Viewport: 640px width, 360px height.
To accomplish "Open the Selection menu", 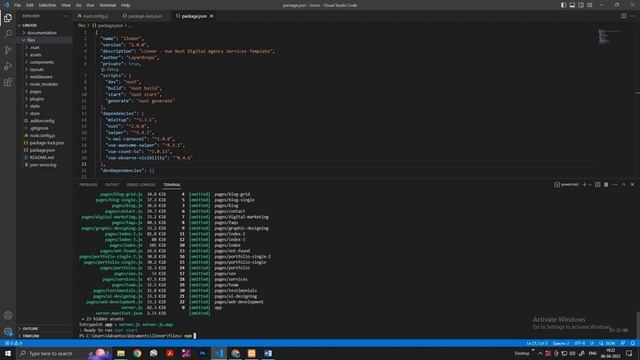I will point(47,5).
